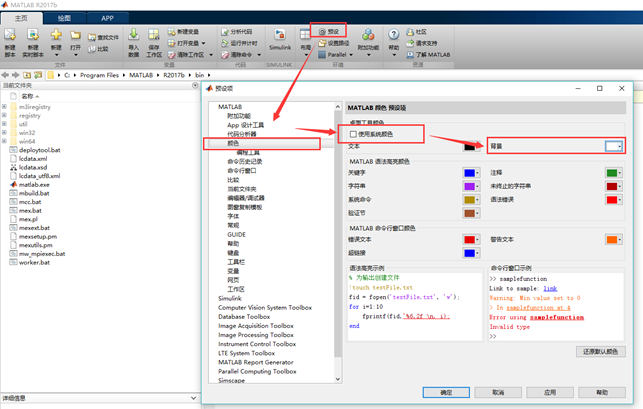The image size is (643, 409).
Task: Click the 运行并计时 (Run and Time) icon
Action: point(225,43)
